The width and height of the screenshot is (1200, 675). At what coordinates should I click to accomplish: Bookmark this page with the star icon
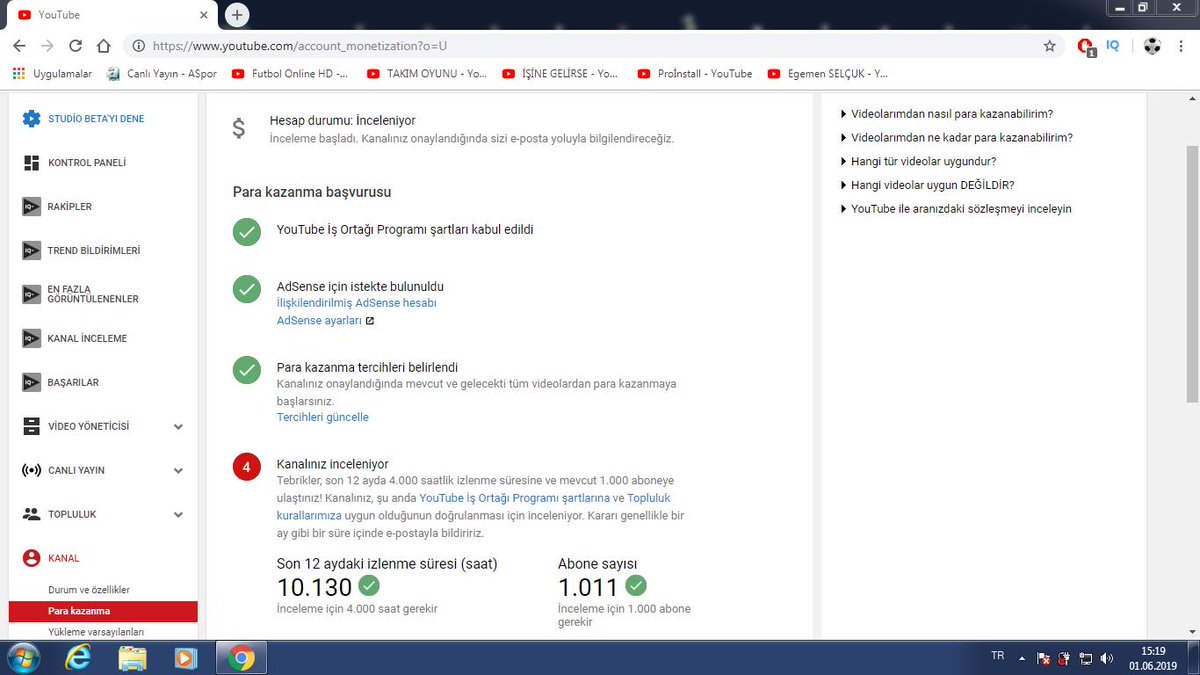coord(1049,46)
